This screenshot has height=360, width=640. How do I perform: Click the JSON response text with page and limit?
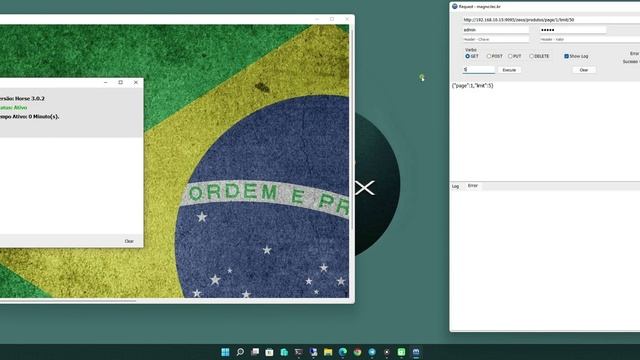tap(473, 86)
